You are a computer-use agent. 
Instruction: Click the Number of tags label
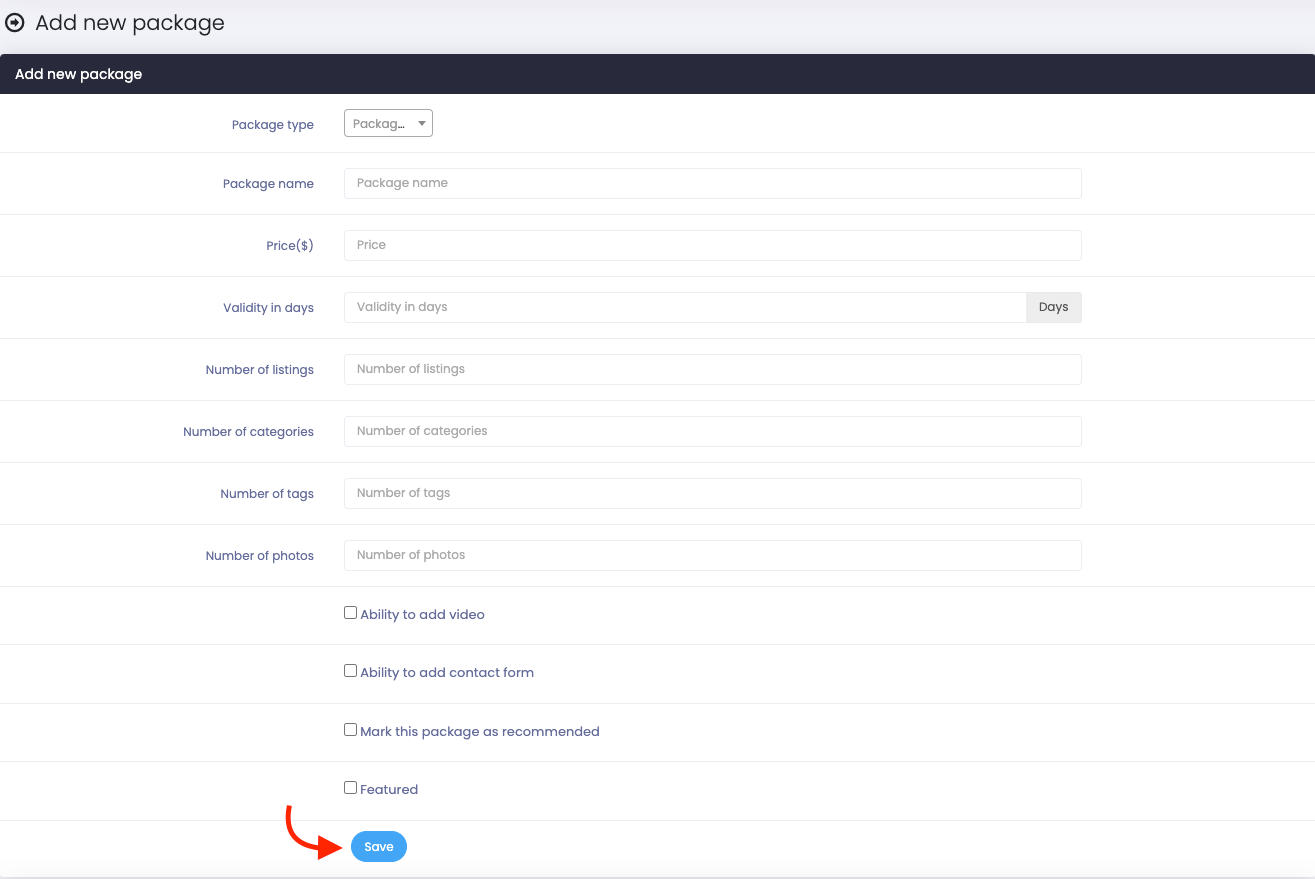click(267, 494)
